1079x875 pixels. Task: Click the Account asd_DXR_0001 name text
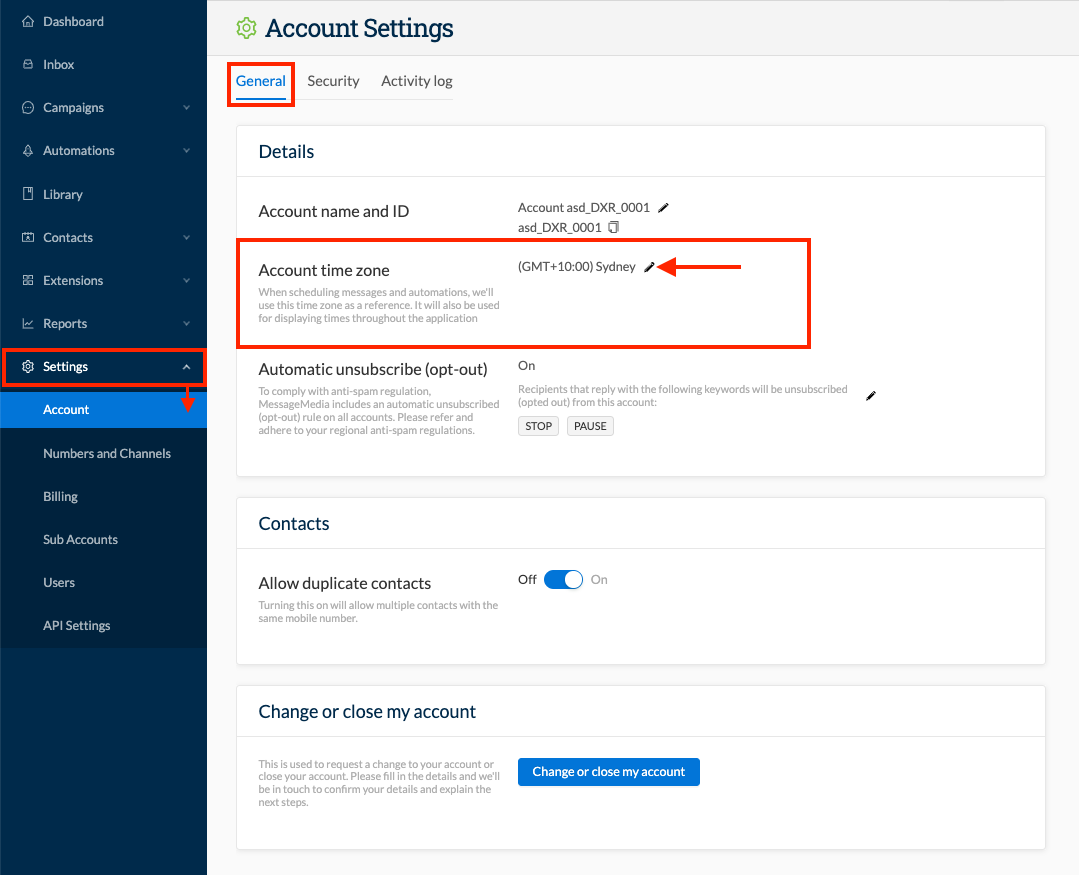tap(584, 208)
